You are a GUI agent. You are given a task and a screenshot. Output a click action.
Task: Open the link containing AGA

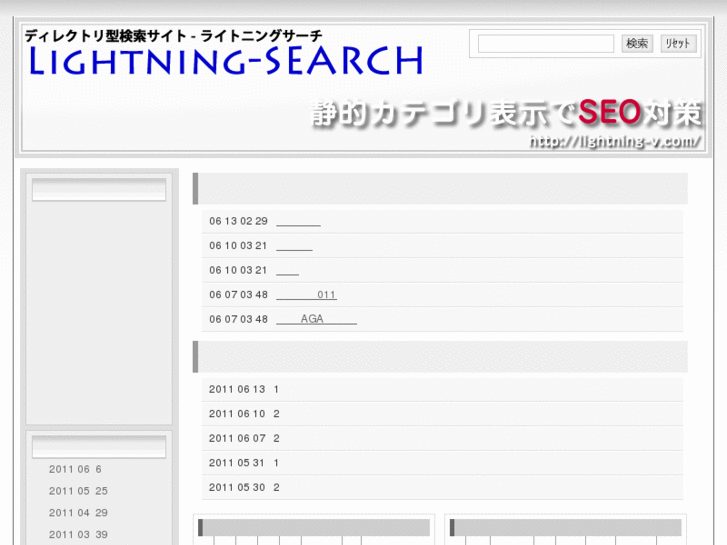pos(316,319)
